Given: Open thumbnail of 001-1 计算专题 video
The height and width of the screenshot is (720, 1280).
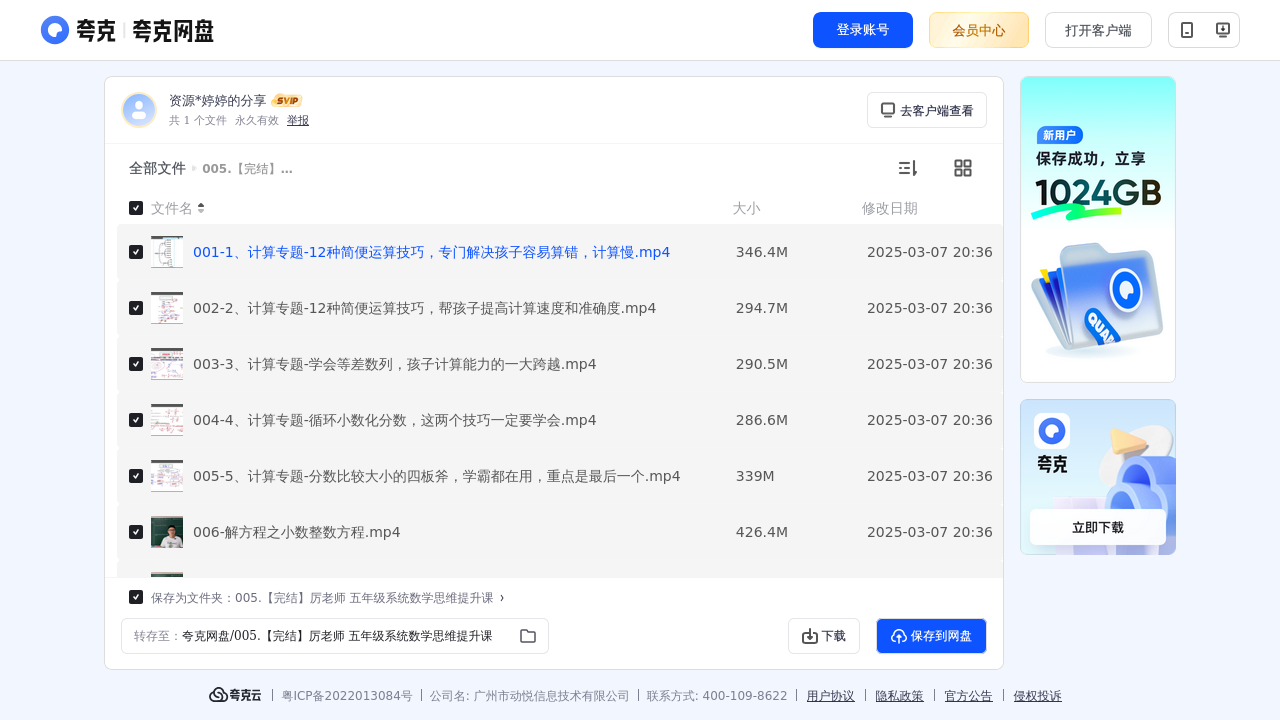Looking at the screenshot, I should [x=167, y=252].
